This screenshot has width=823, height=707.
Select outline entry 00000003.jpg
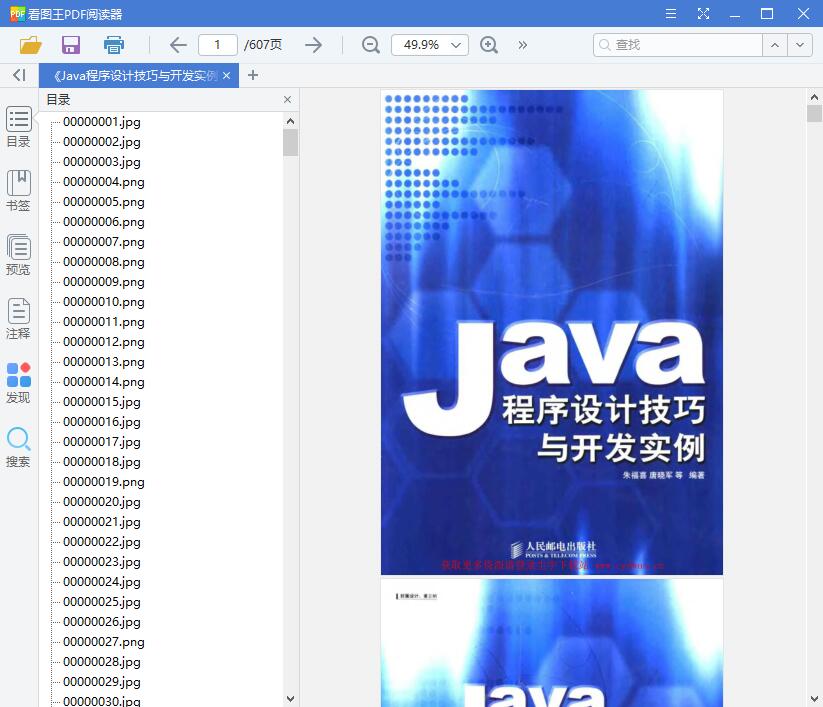click(102, 162)
